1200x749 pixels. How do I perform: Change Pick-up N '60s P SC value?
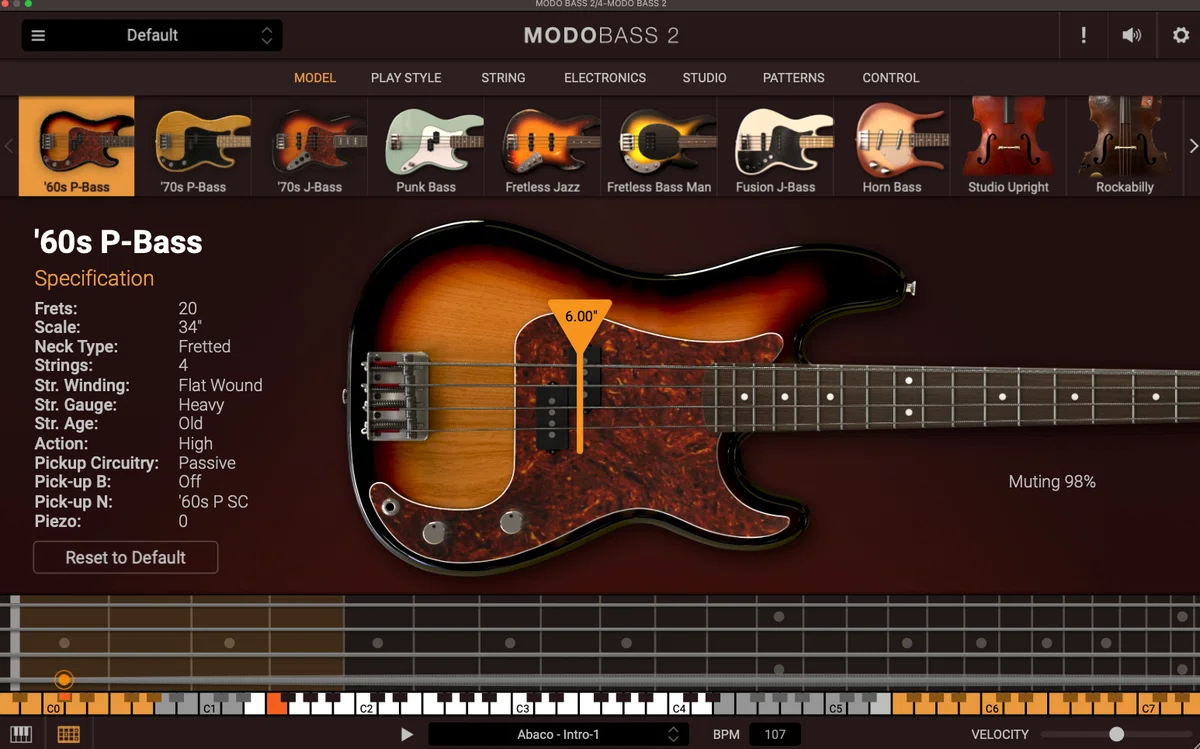[x=213, y=502]
